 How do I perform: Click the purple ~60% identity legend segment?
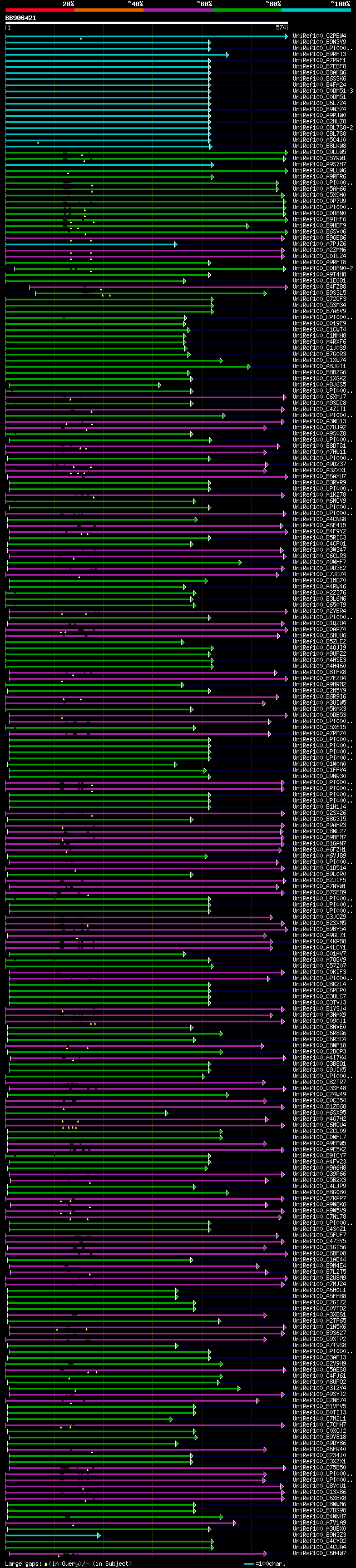pyautogui.click(x=179, y=11)
